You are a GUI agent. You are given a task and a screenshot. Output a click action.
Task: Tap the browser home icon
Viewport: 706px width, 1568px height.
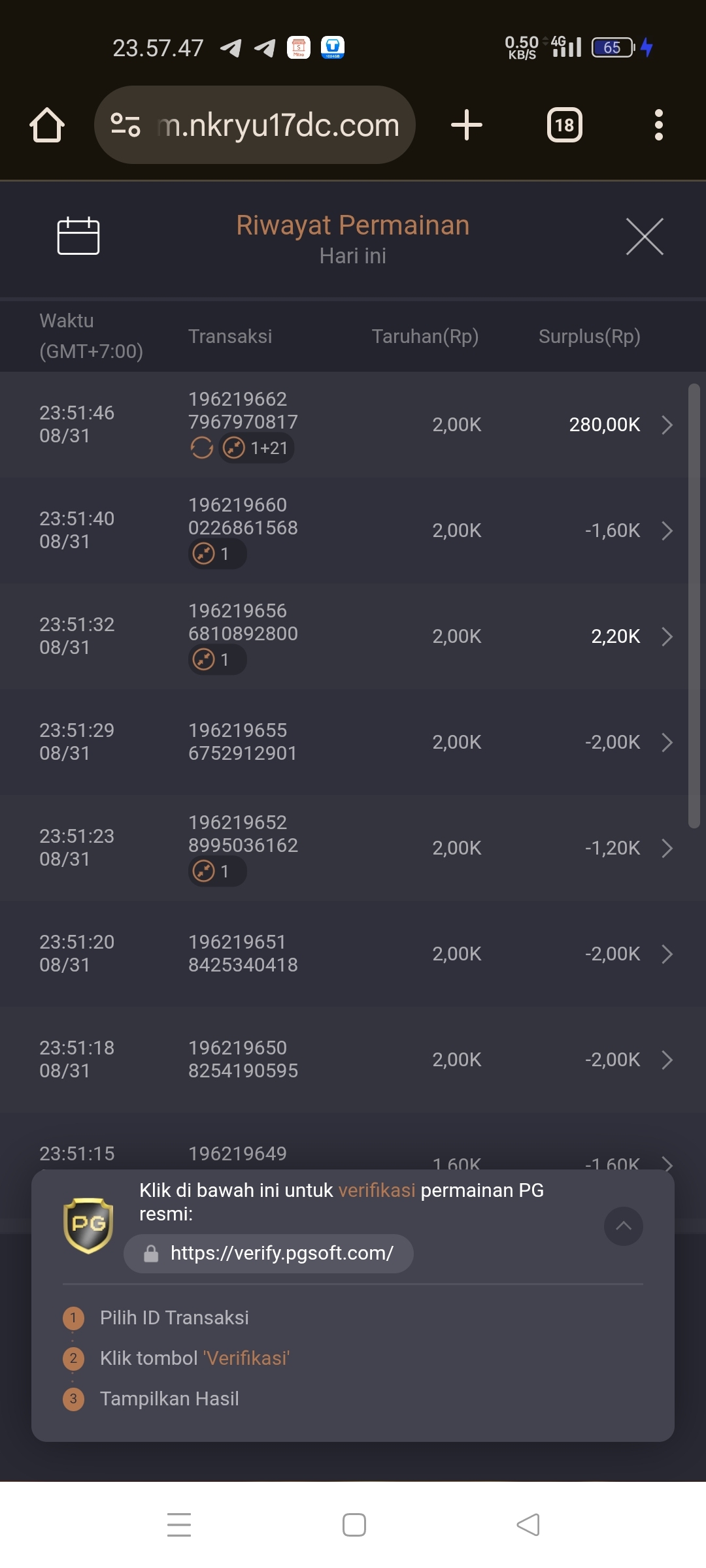(x=47, y=125)
